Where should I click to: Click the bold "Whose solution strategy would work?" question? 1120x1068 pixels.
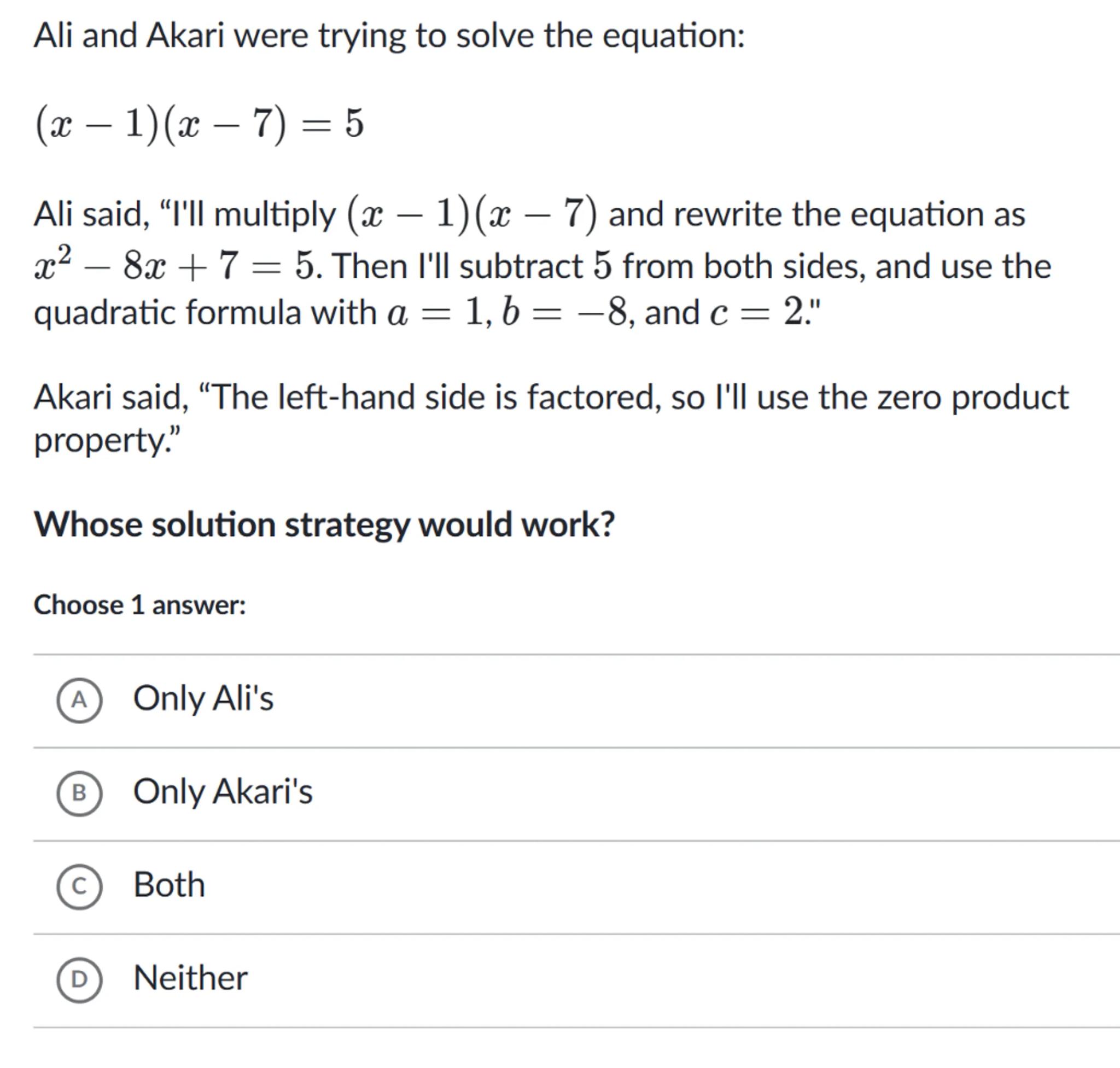click(324, 524)
